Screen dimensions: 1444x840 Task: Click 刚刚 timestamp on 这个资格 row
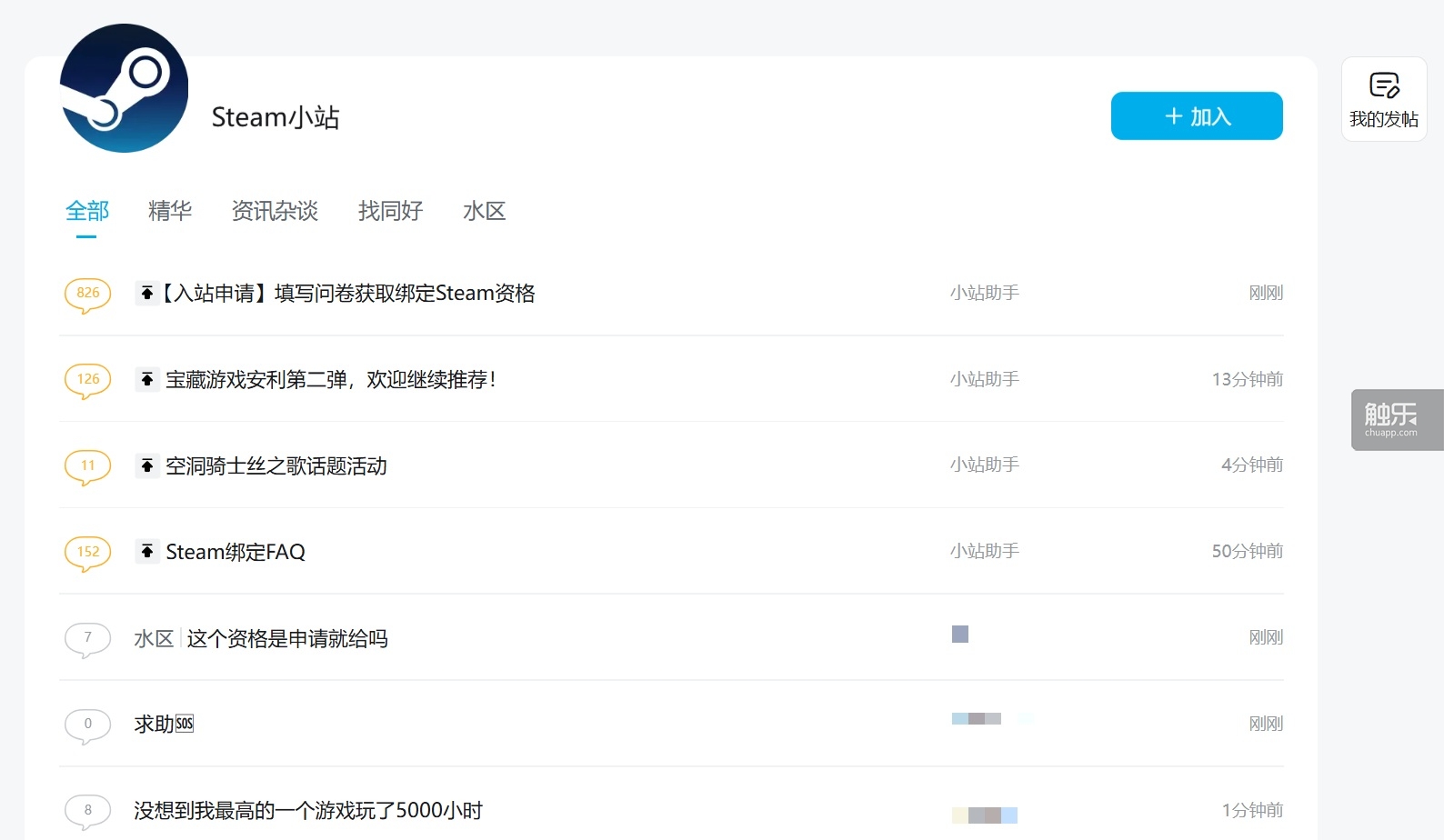[x=1266, y=637]
